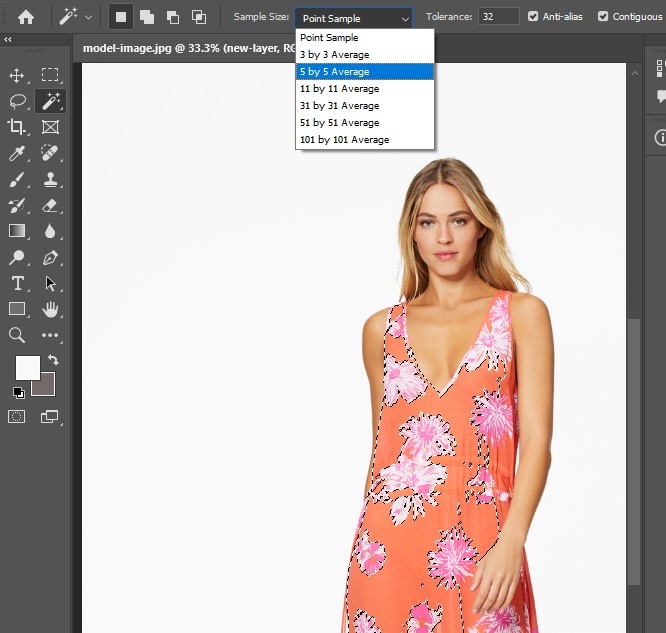
Task: Pick 51 by 51 Average option
Action: (365, 122)
